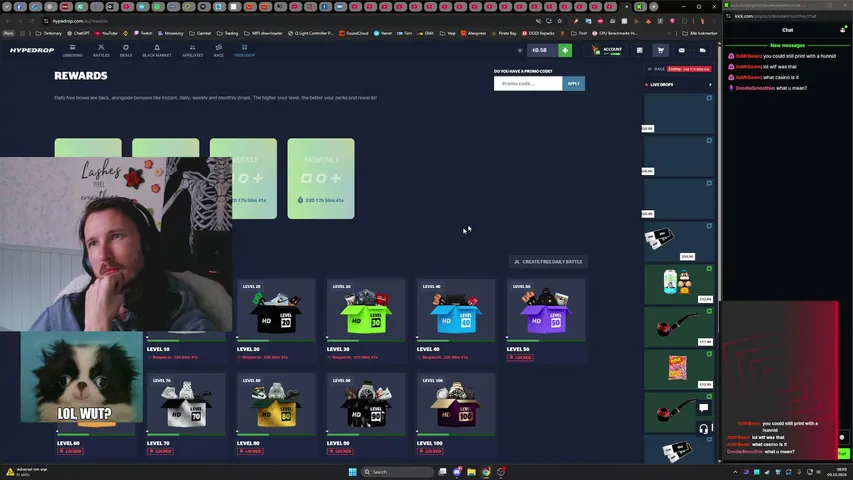Click the square icon left of cart
Image resolution: width=853 pixels, height=480 pixels.
640,50
